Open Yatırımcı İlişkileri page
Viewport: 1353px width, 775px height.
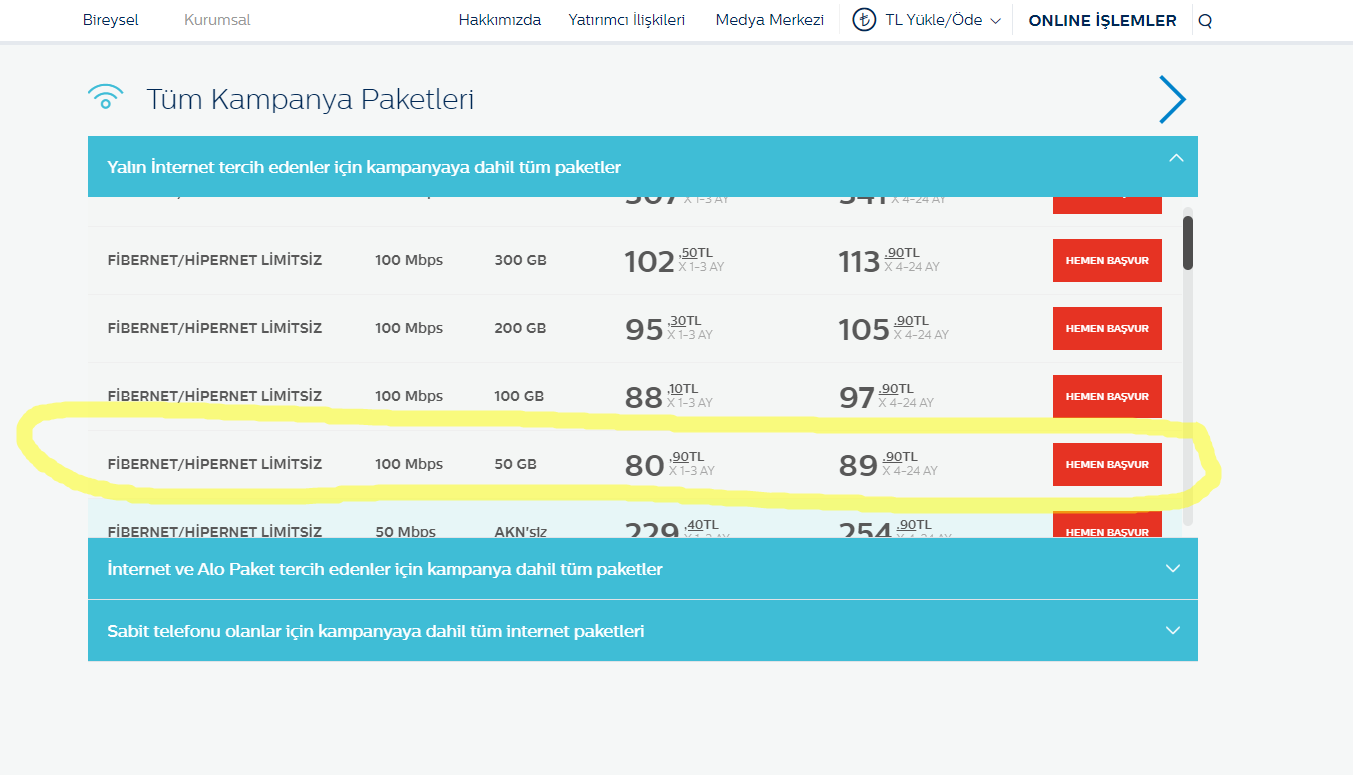627,20
